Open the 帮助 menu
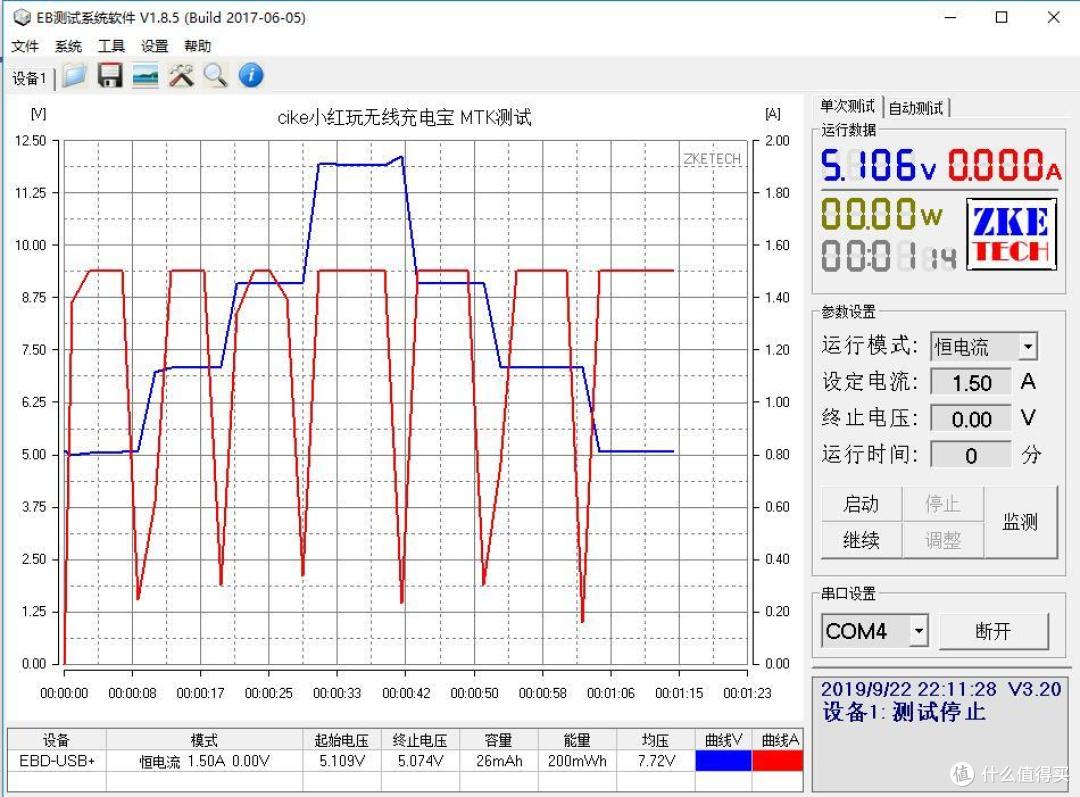Image resolution: width=1080 pixels, height=797 pixels. 197,46
